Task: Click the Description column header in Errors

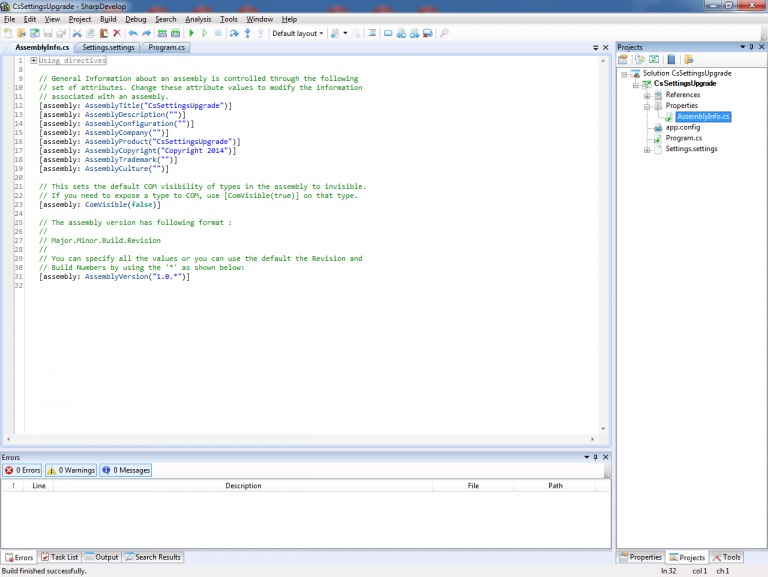Action: click(243, 486)
